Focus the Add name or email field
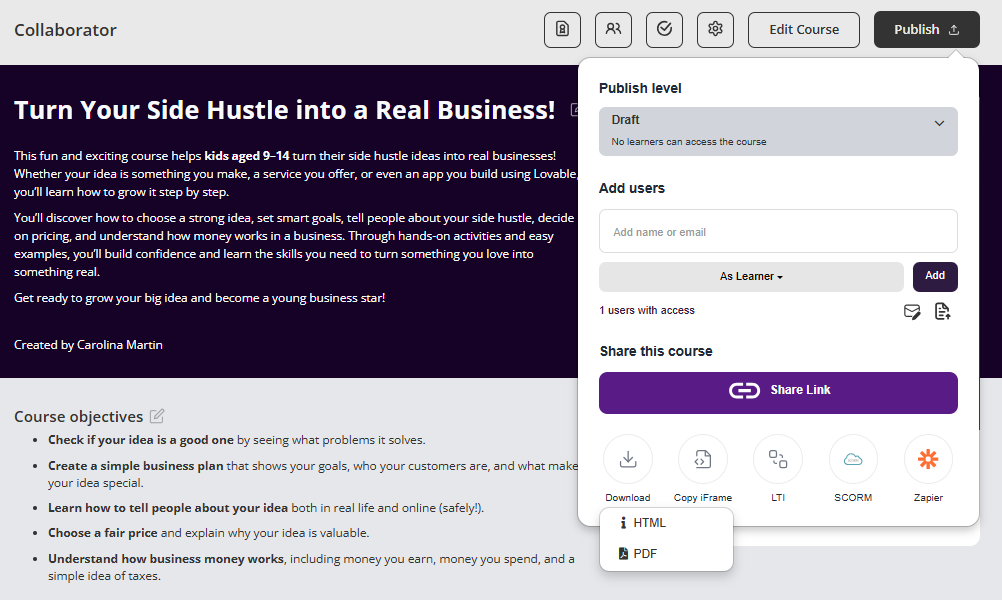 [x=778, y=232]
